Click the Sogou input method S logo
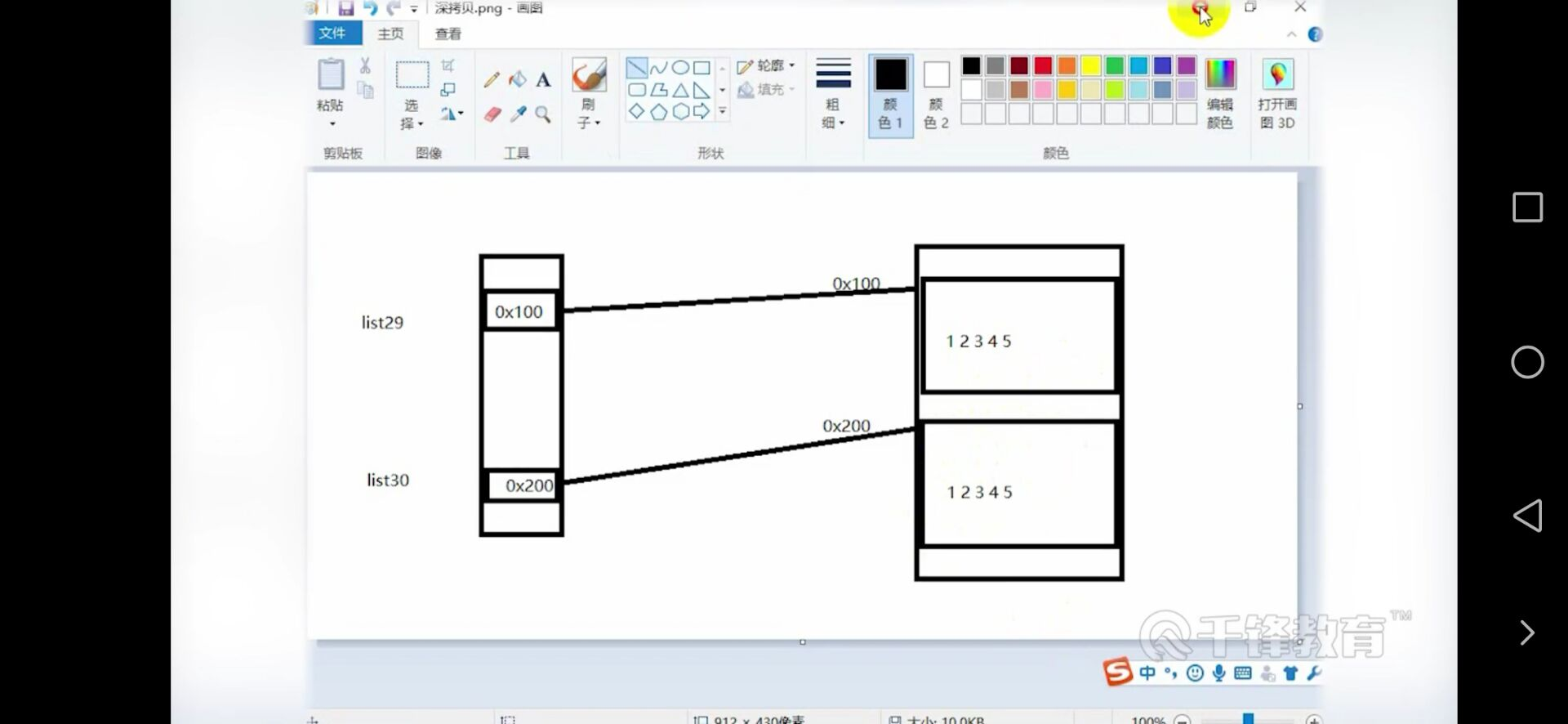Image resolution: width=1568 pixels, height=724 pixels. click(1118, 673)
